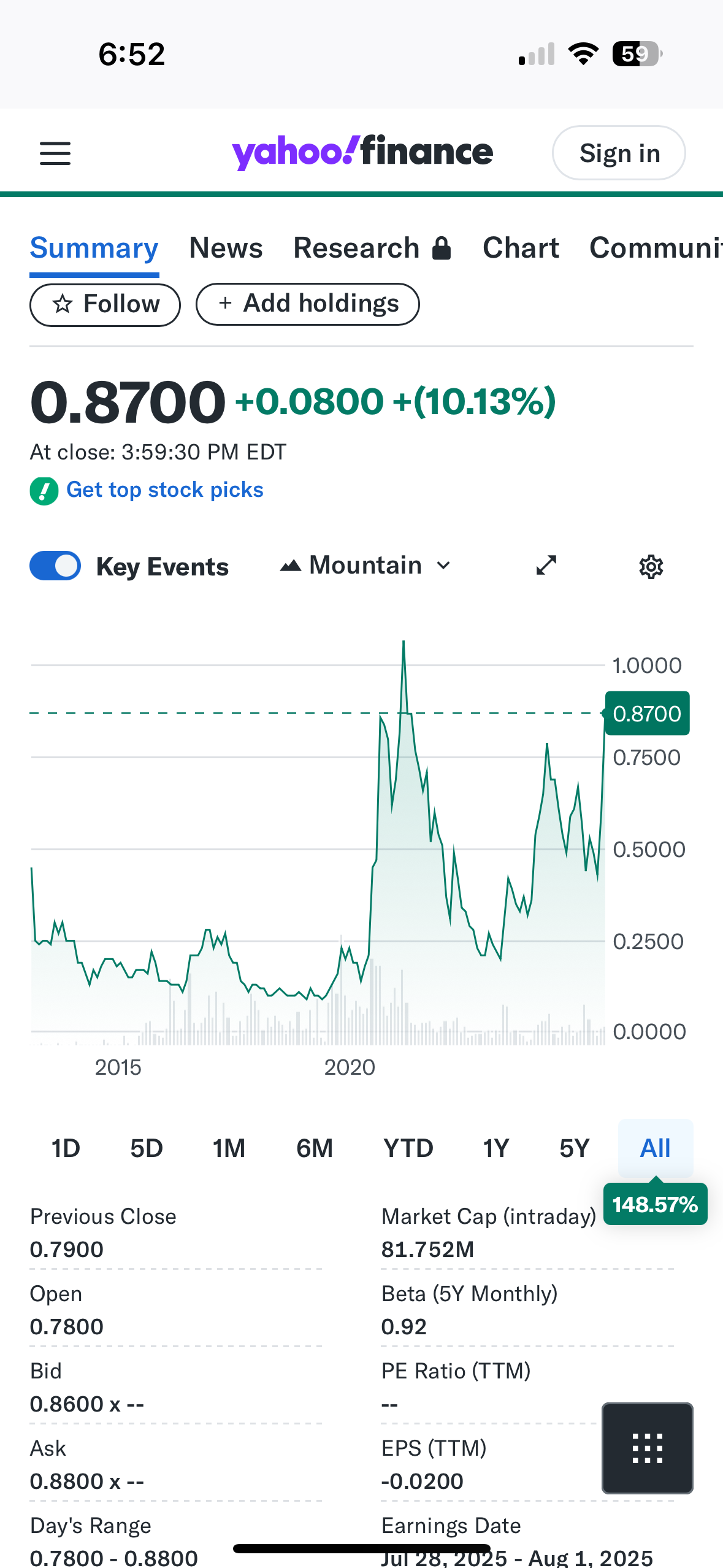
Task: Expand chart to full screen
Action: click(546, 566)
